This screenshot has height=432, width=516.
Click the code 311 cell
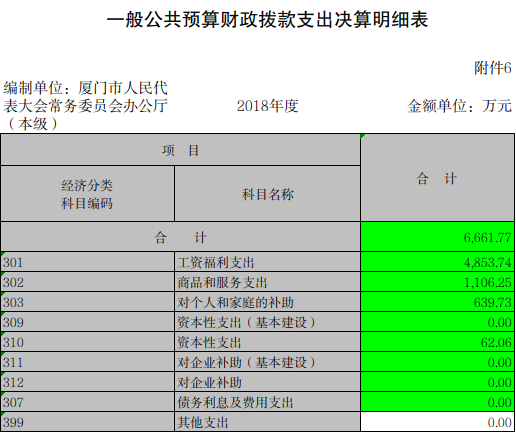[x=88, y=362]
